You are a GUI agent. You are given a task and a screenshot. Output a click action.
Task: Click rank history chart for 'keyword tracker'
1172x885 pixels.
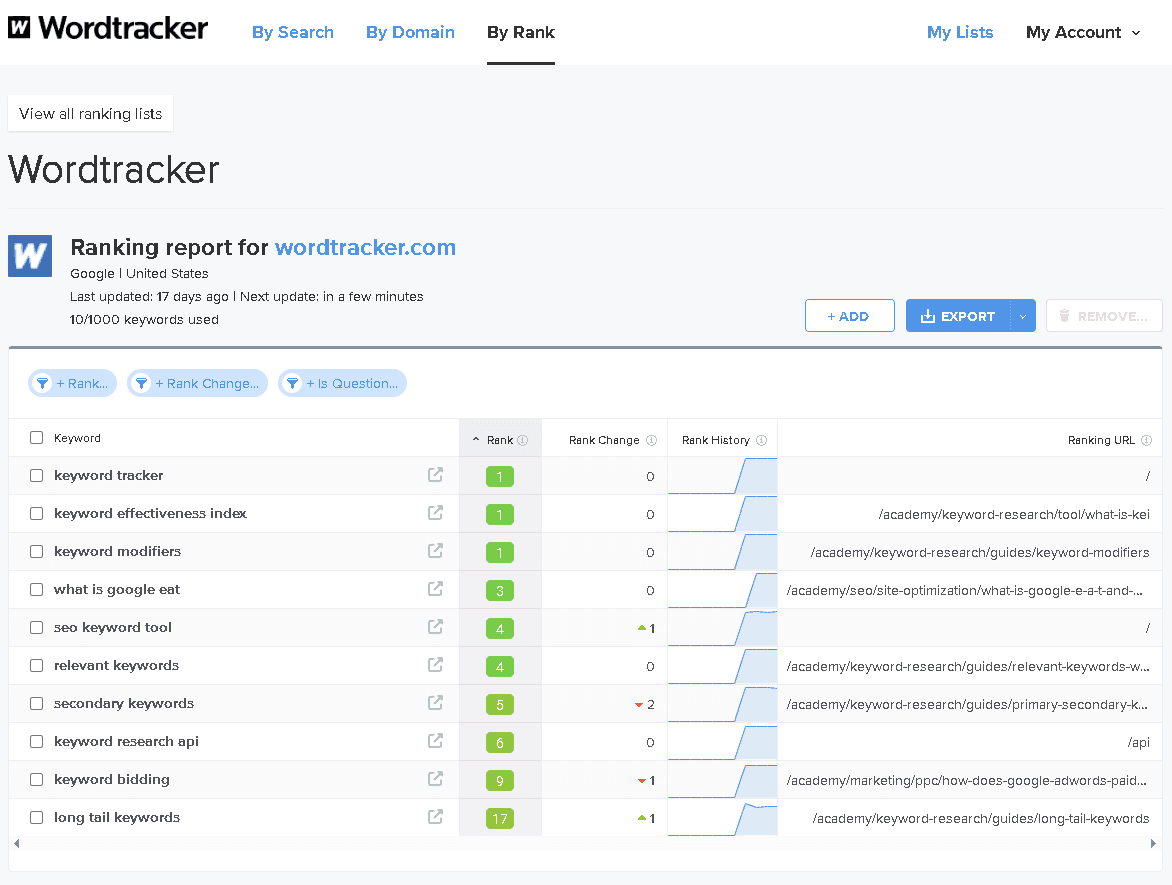pos(722,475)
